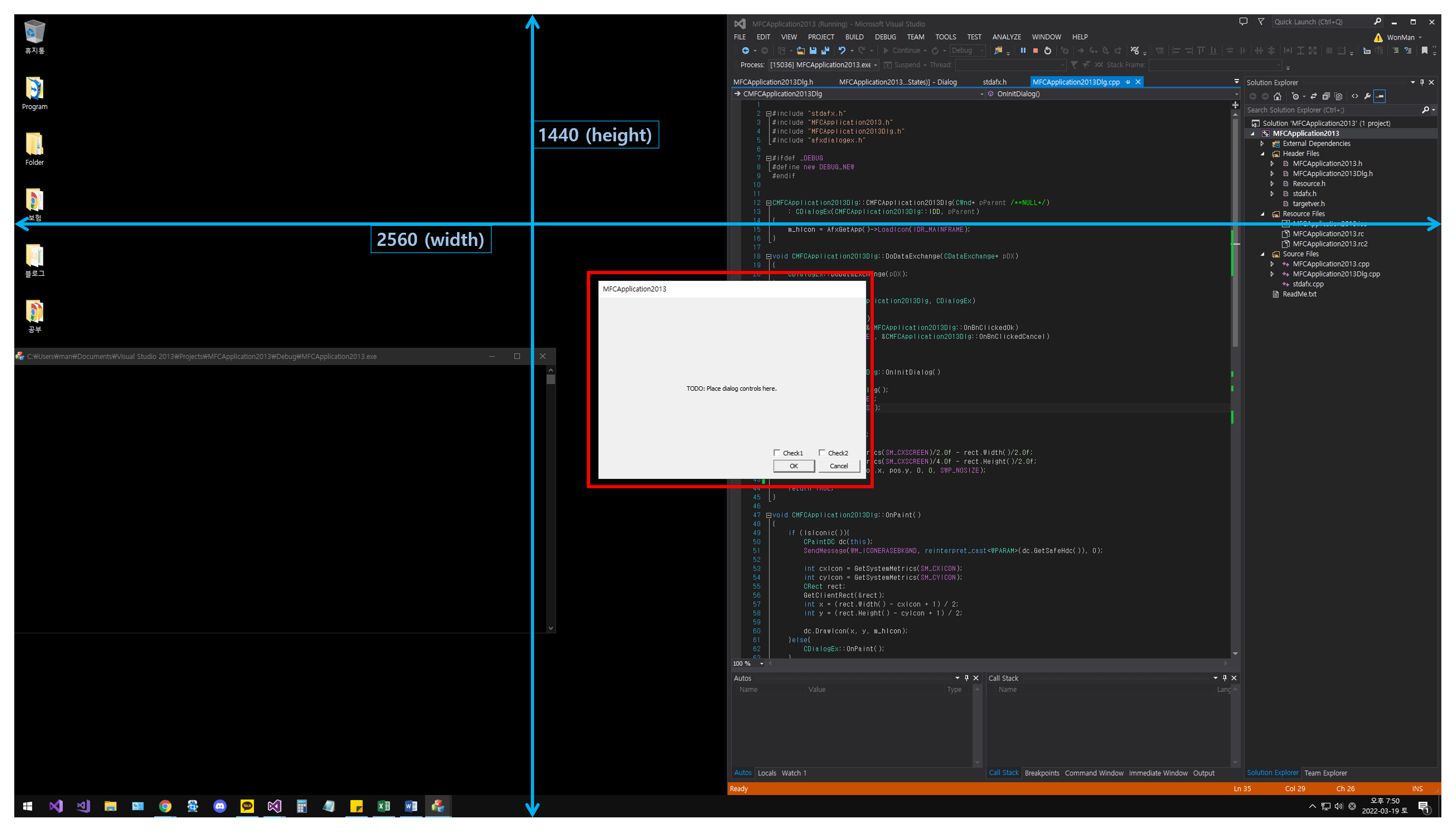Screen dimensions: 1456x832
Task: Collapse the Source Files tree node
Action: (x=1262, y=254)
